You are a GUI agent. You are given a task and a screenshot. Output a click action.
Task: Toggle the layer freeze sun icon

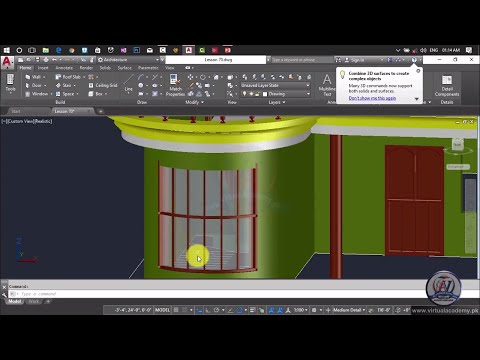[251, 94]
